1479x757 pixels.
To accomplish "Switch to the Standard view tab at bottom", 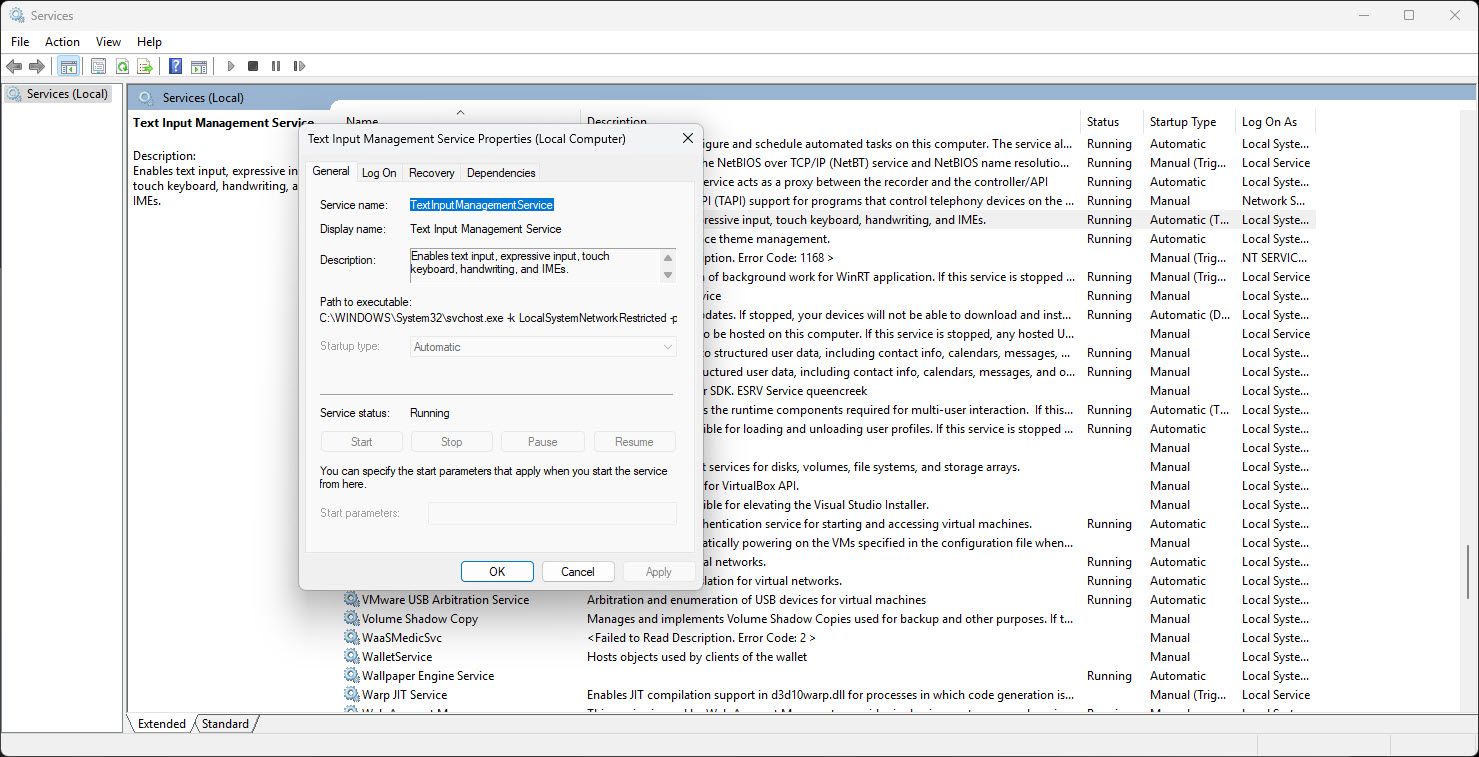I will (x=225, y=724).
